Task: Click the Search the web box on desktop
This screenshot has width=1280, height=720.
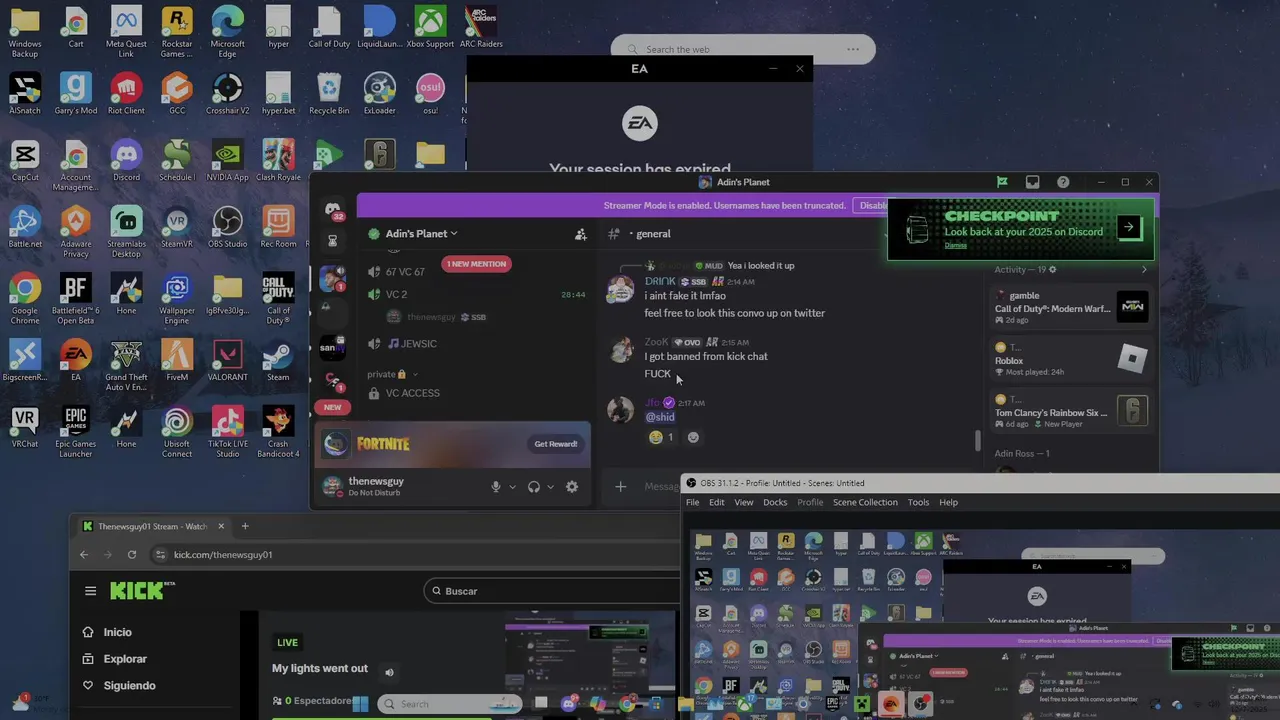Action: tap(743, 49)
